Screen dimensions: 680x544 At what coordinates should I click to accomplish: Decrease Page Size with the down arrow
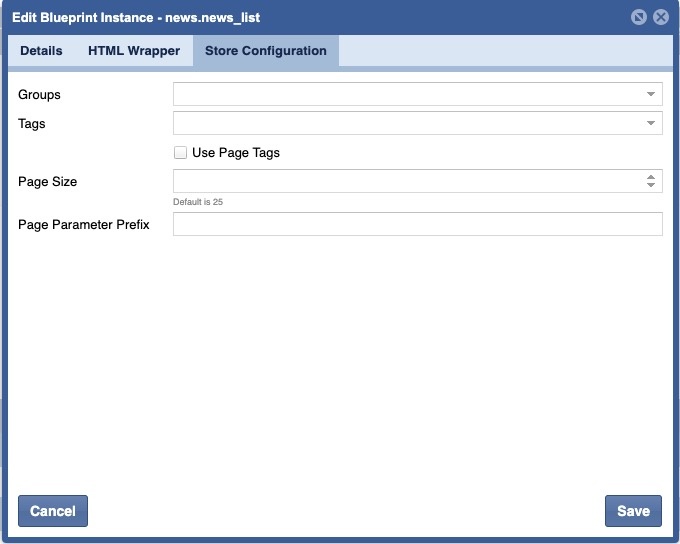point(651,185)
